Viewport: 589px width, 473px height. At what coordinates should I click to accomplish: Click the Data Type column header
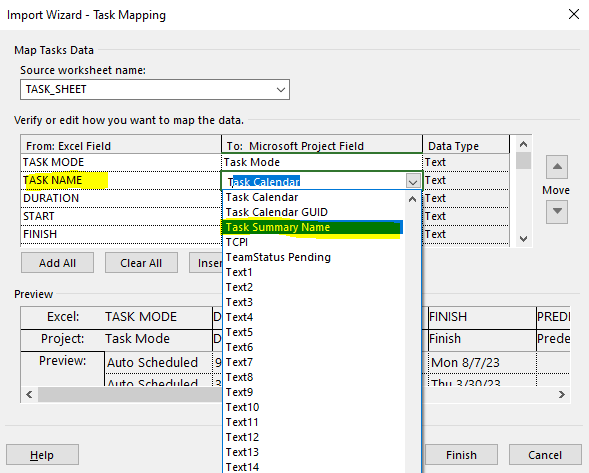tap(466, 145)
